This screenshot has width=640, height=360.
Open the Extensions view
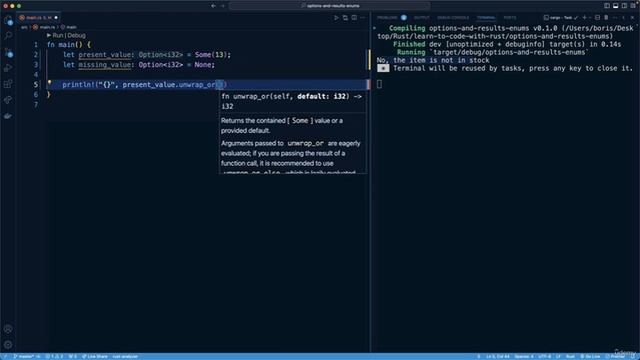pos(8,84)
